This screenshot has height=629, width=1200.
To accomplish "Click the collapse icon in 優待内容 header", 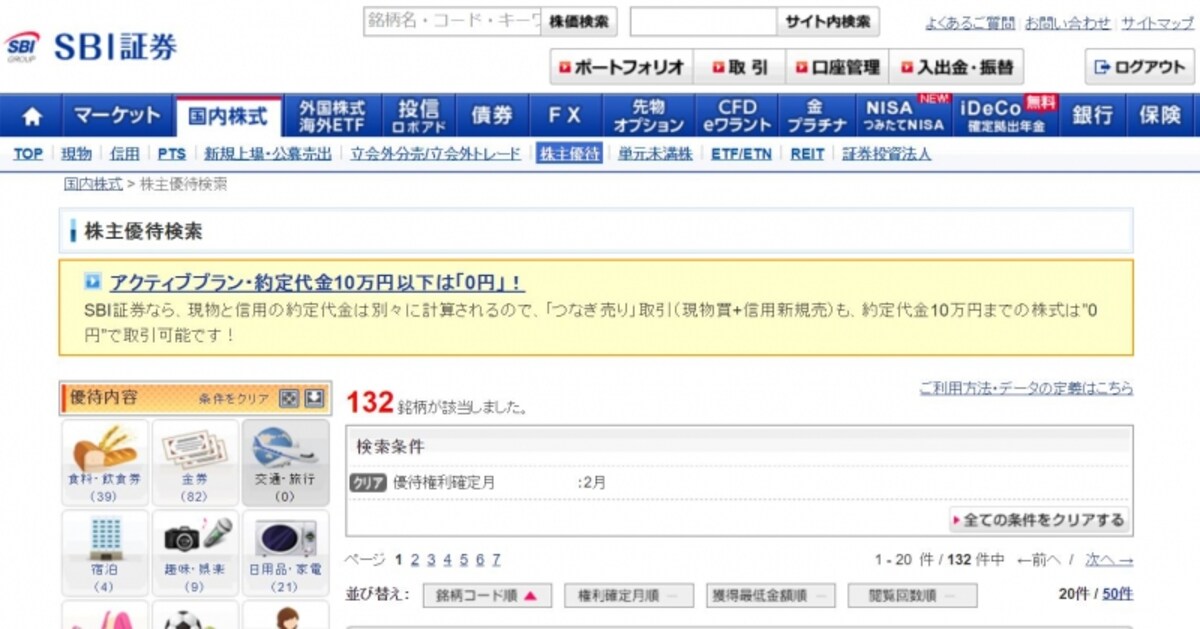I will 314,398.
